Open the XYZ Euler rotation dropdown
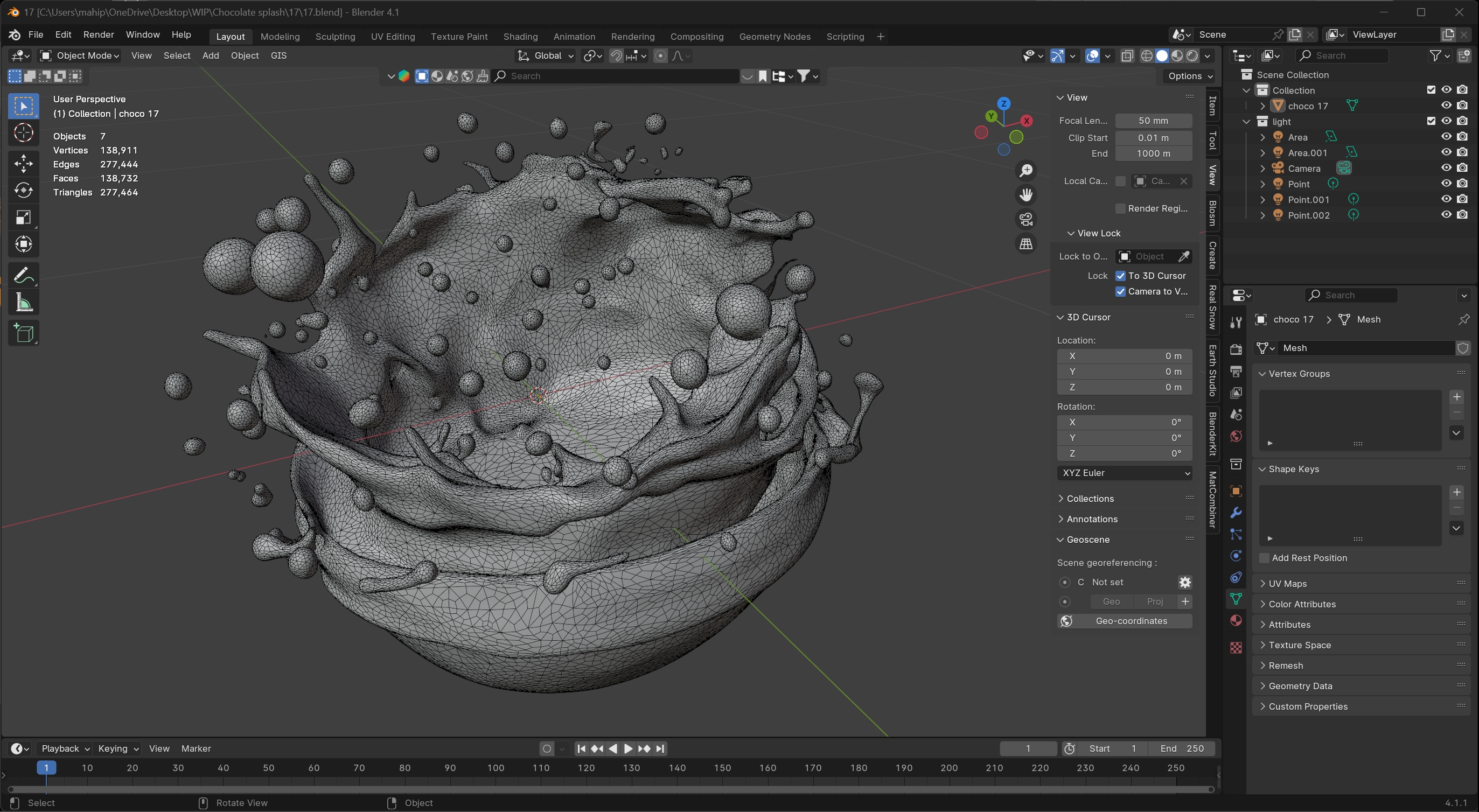 tap(1124, 473)
